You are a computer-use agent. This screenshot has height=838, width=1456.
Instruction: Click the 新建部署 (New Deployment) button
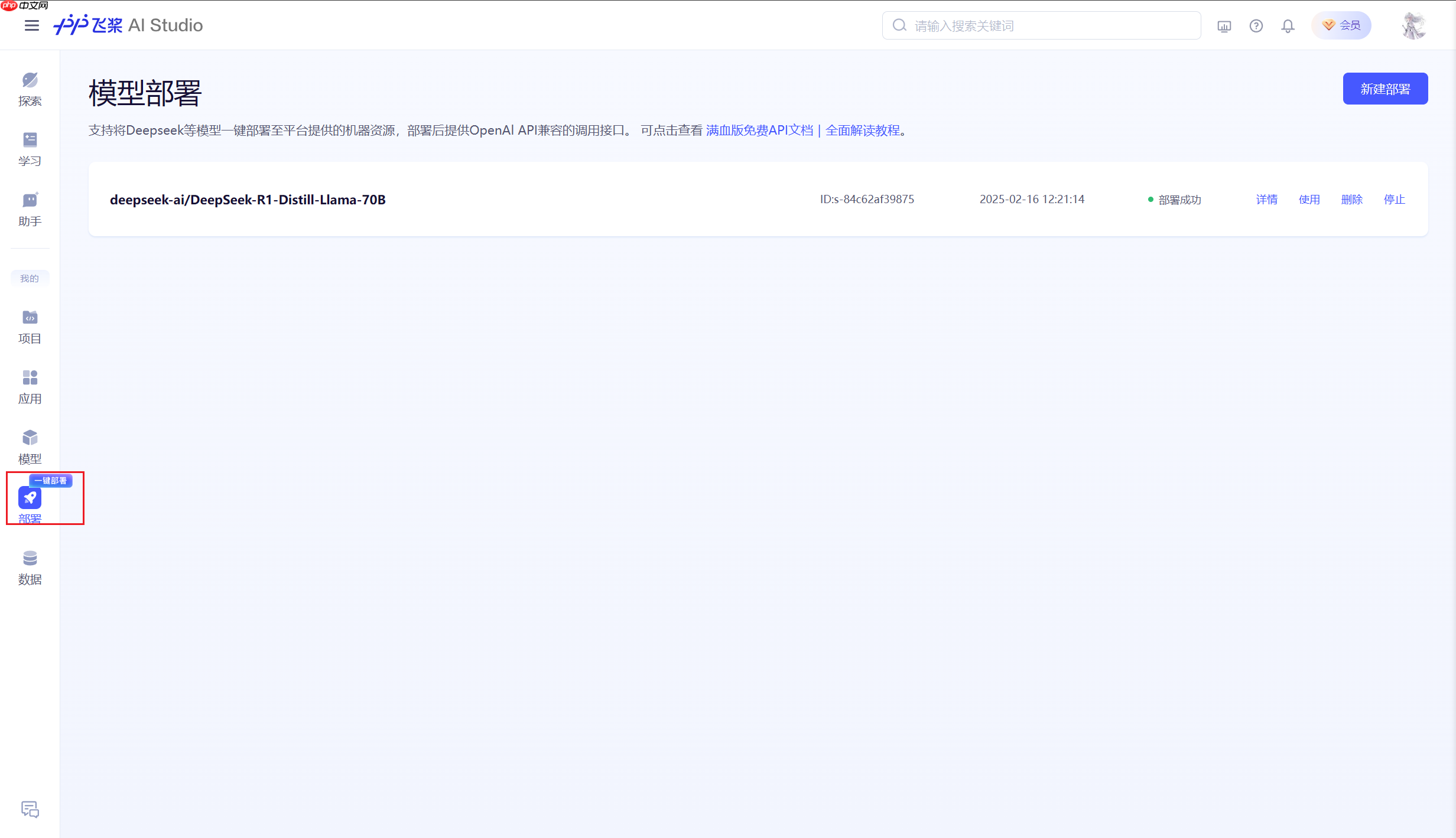(1385, 88)
